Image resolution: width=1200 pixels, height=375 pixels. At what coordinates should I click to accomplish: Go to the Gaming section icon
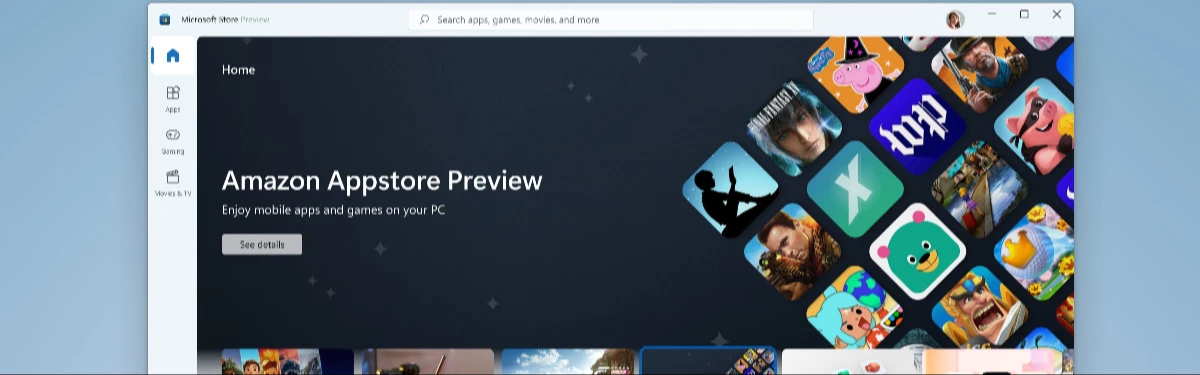click(173, 140)
